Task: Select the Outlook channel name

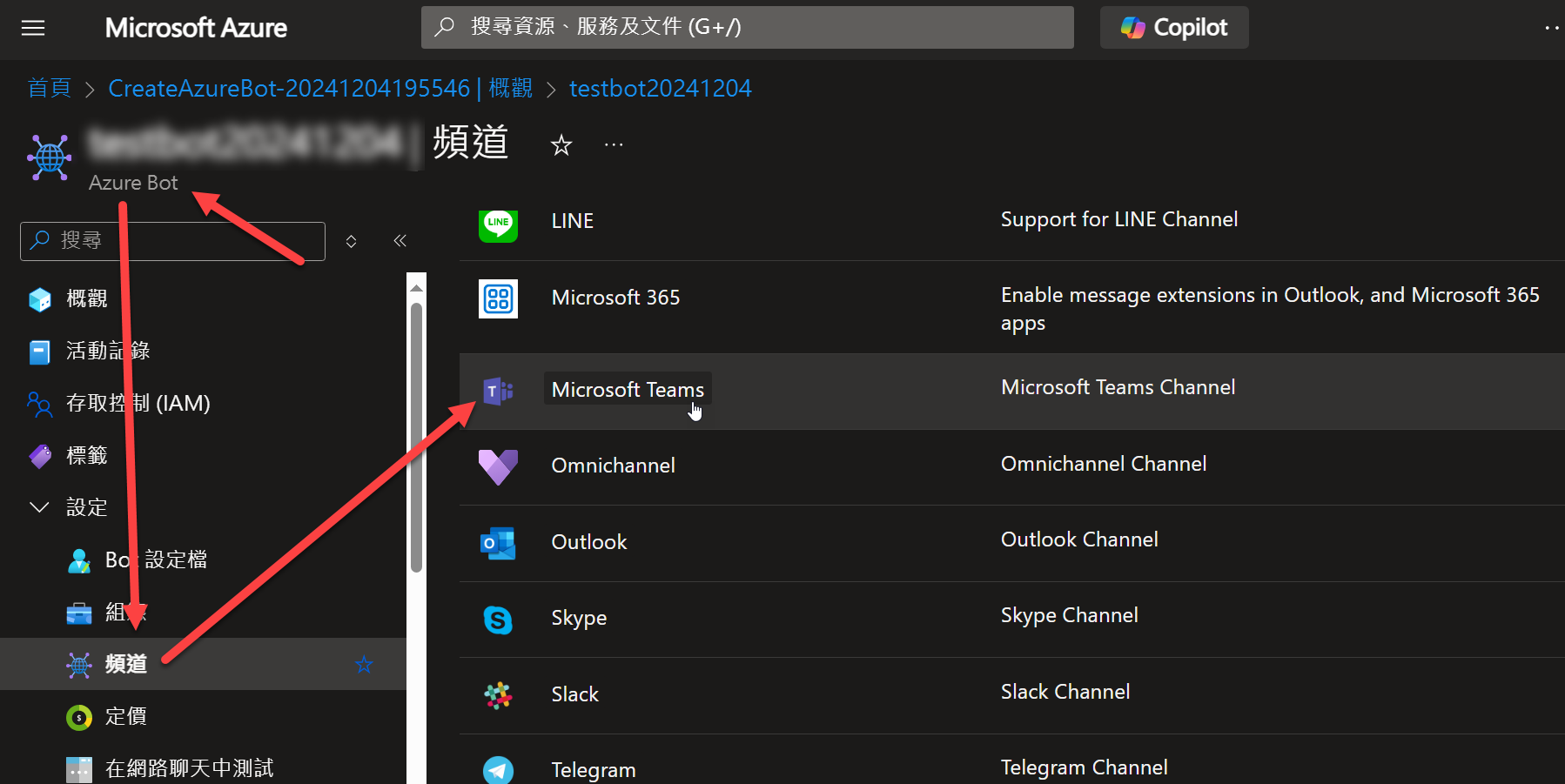Action: [588, 542]
